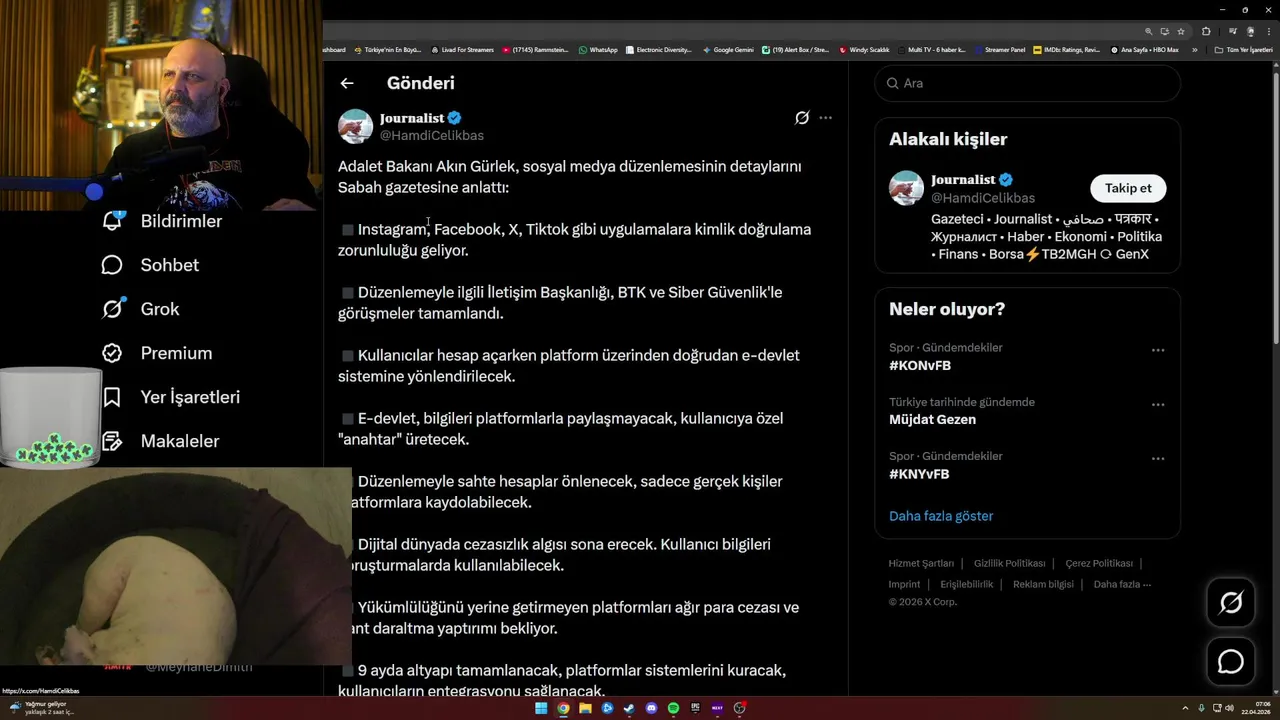The image size is (1280, 720).
Task: Open the @HamdiCelikbas handle on the post
Action: [x=431, y=135]
